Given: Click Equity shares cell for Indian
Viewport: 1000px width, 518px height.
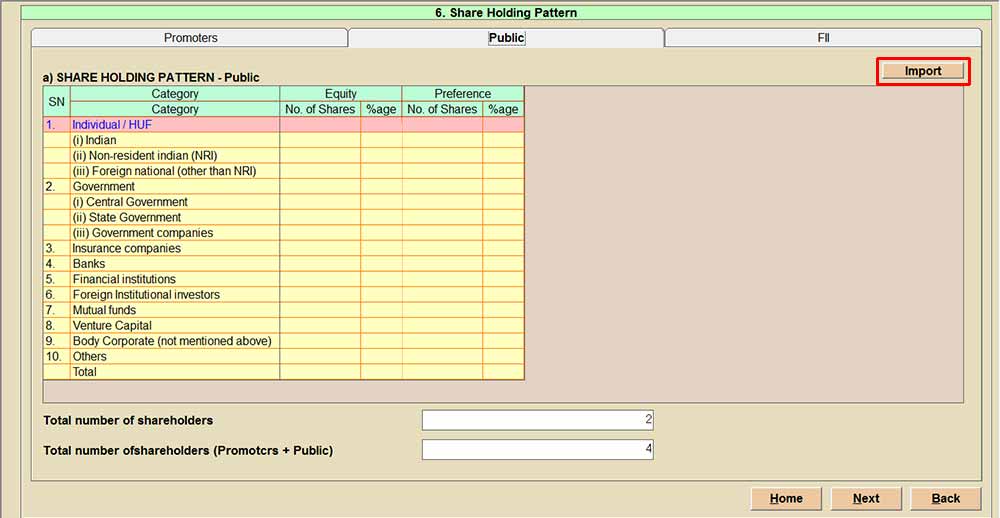Looking at the screenshot, I should tap(320, 141).
